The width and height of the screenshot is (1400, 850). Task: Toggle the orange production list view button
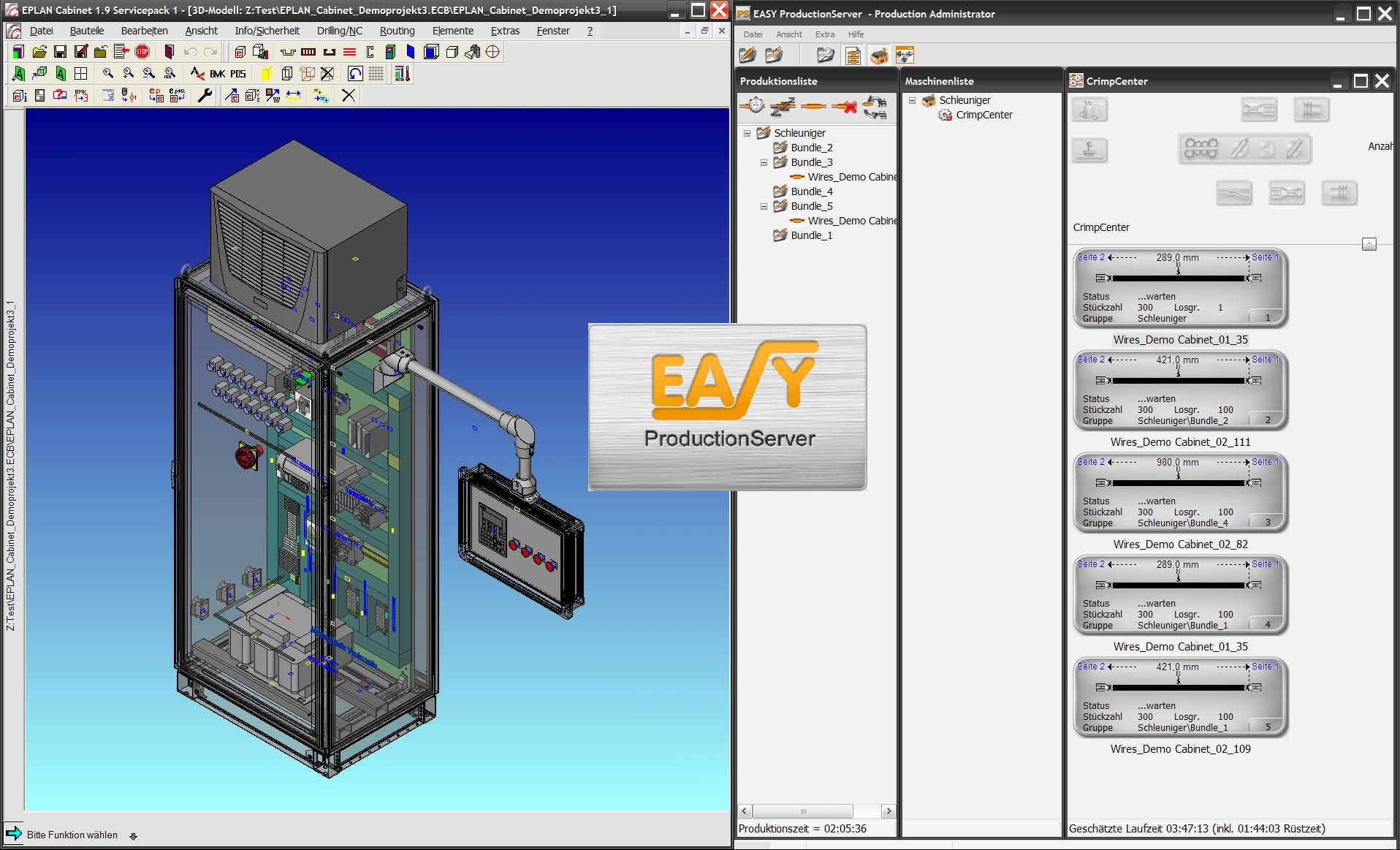853,56
